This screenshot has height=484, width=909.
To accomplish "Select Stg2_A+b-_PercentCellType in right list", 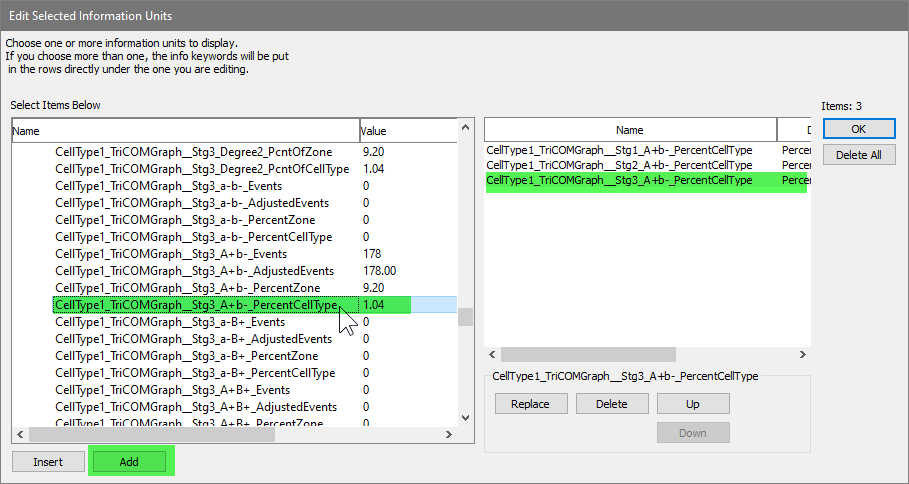I will (619, 165).
